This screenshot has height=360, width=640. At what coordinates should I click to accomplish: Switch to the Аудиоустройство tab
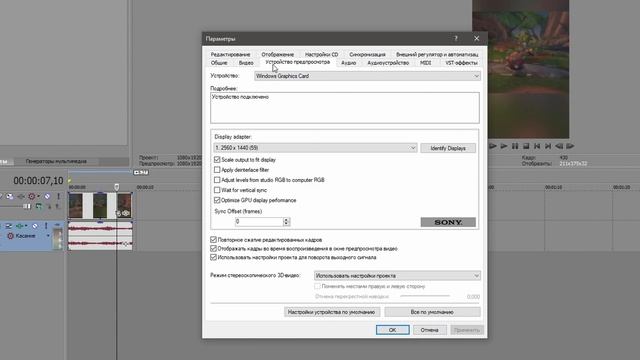point(388,63)
